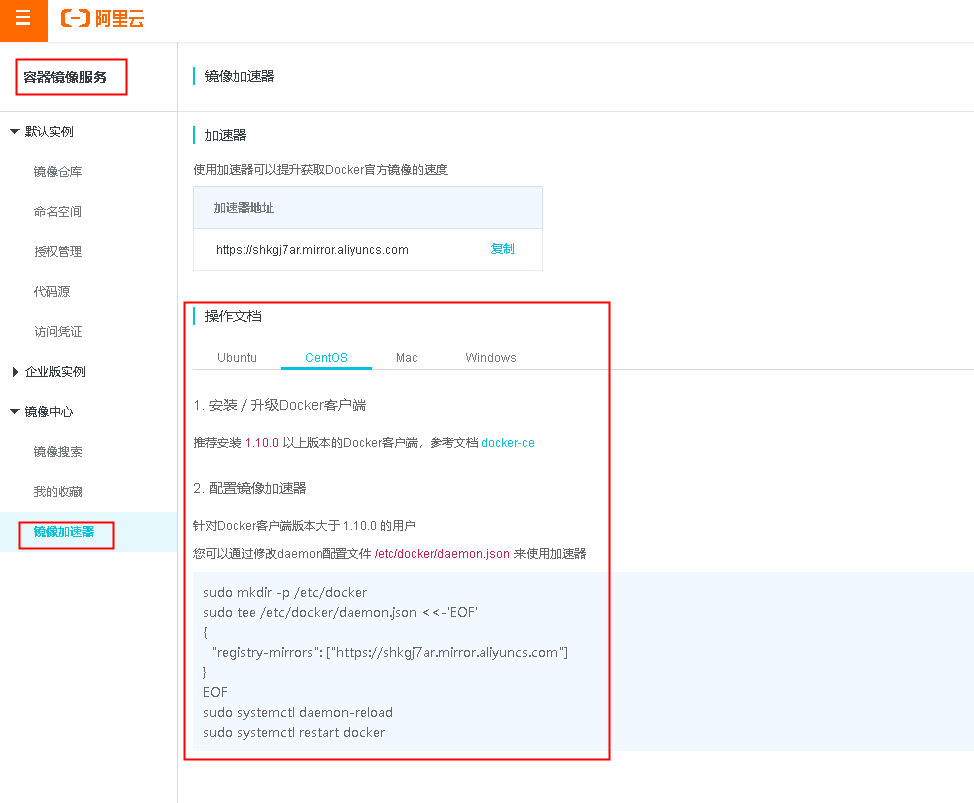Switch to the Windows tab
The width and height of the screenshot is (974, 803).
click(x=491, y=358)
